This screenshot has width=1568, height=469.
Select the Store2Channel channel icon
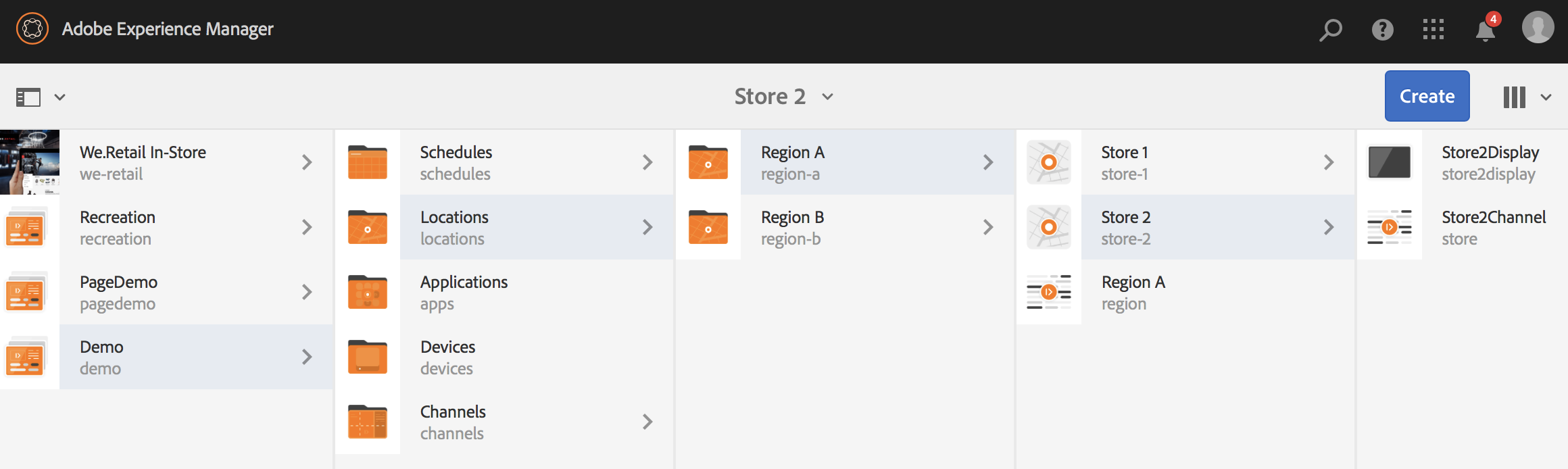point(1389,227)
